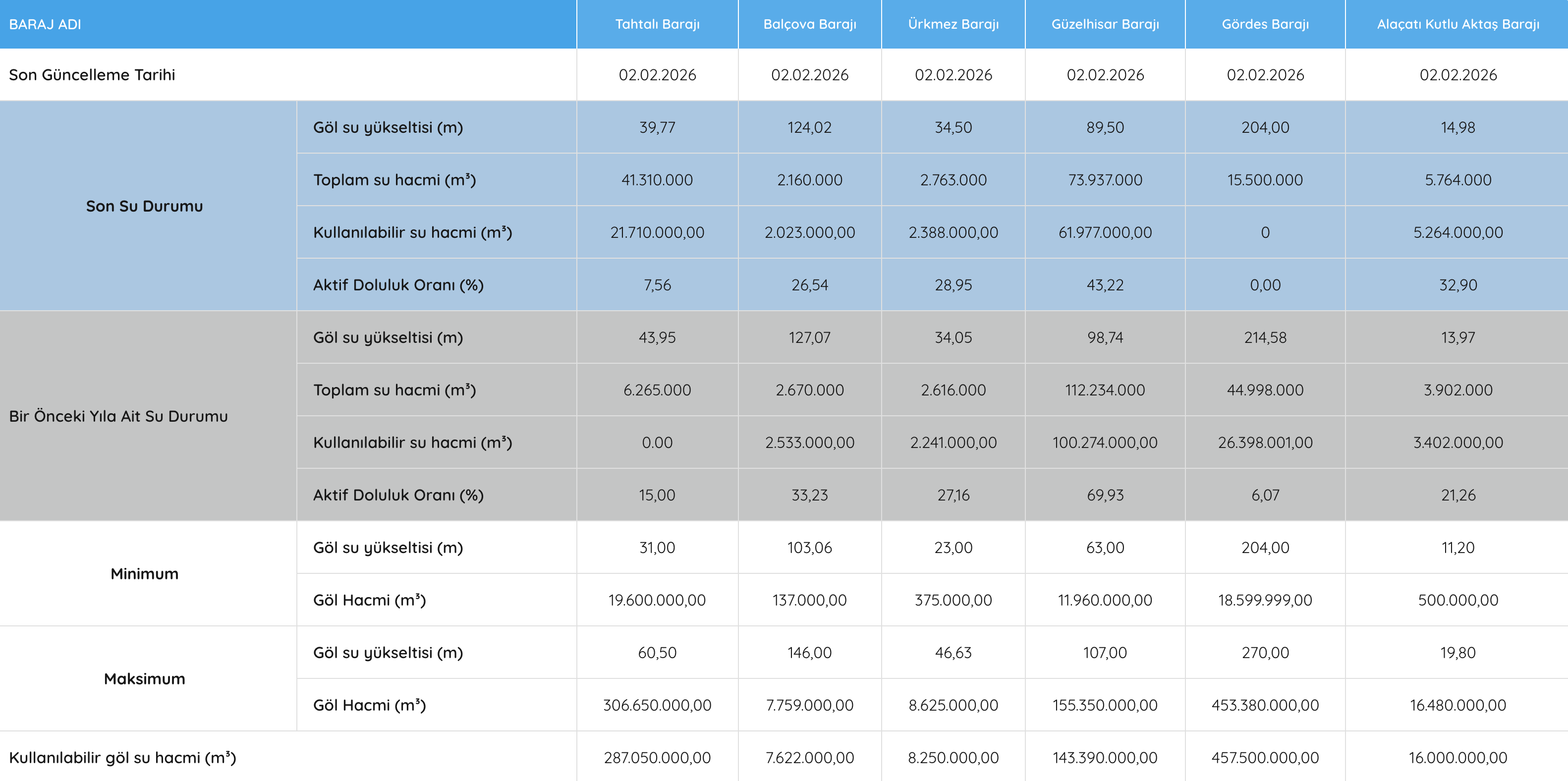Click the Son Güncelleme Tarihi row label
Image resolution: width=1568 pixels, height=781 pixels.
92,75
